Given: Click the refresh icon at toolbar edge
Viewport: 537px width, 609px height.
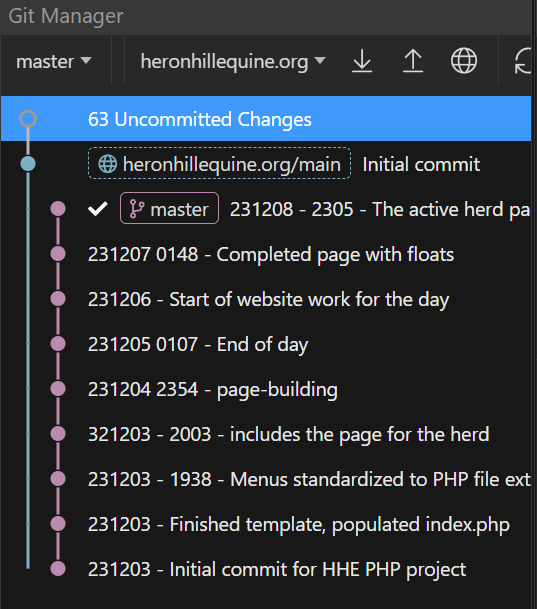Looking at the screenshot, I should [x=523, y=61].
